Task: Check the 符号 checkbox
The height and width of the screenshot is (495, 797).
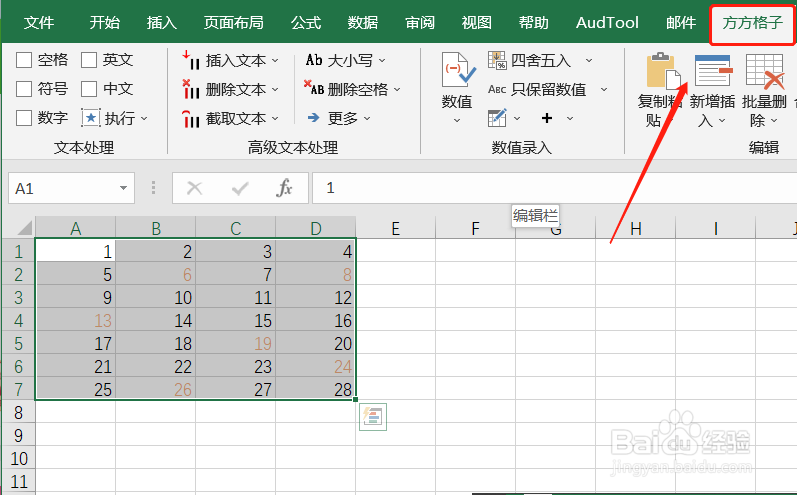Action: [24, 89]
